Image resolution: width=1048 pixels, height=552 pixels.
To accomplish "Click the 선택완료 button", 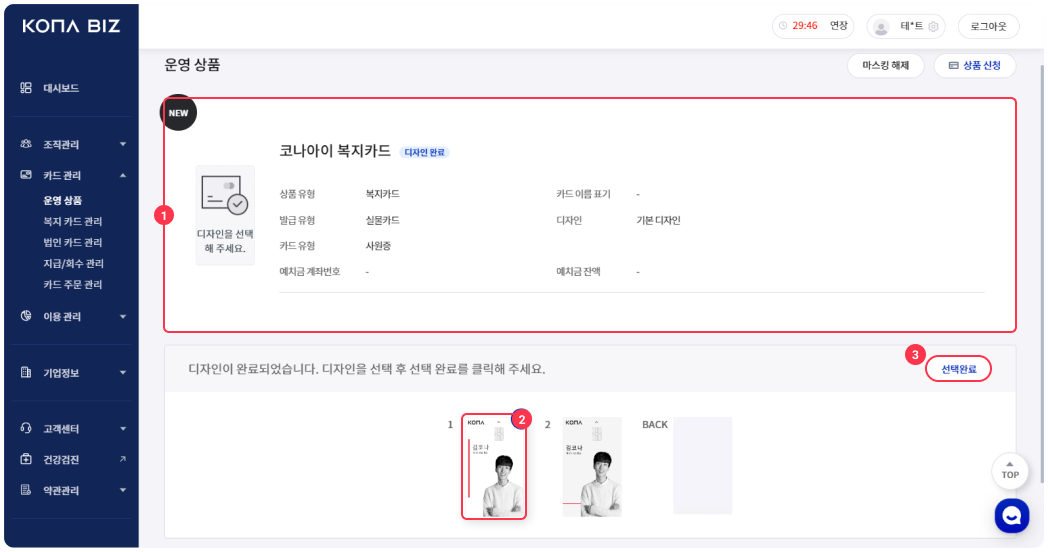I will click(958, 369).
